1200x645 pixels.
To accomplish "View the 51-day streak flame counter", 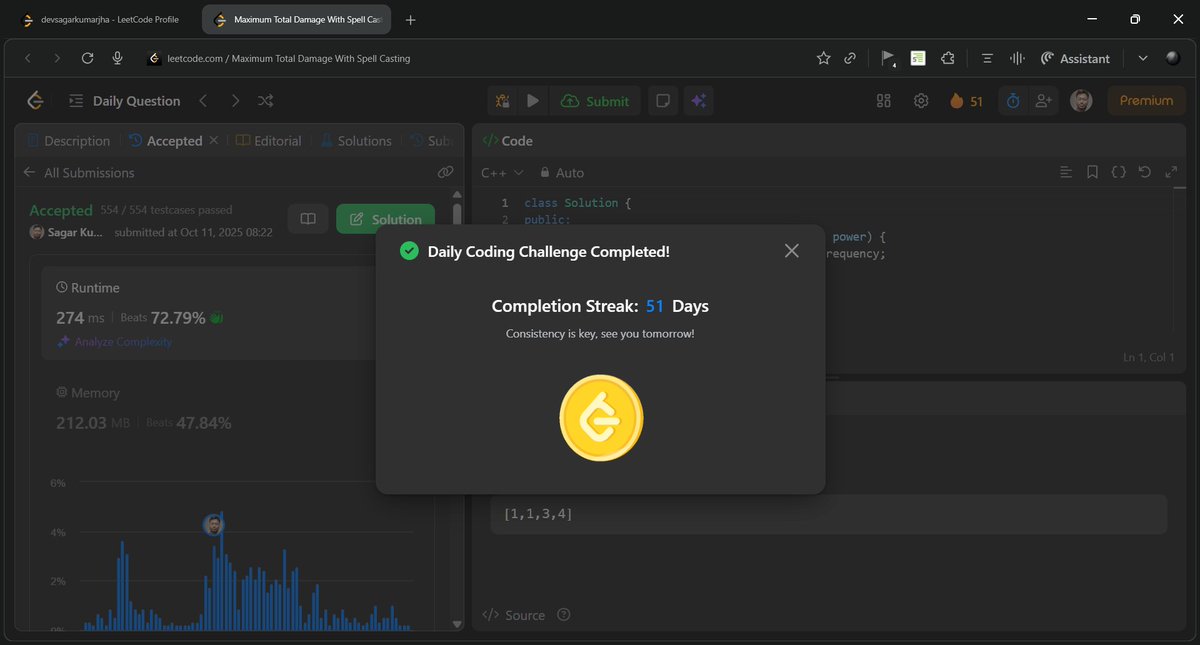I will pos(966,101).
